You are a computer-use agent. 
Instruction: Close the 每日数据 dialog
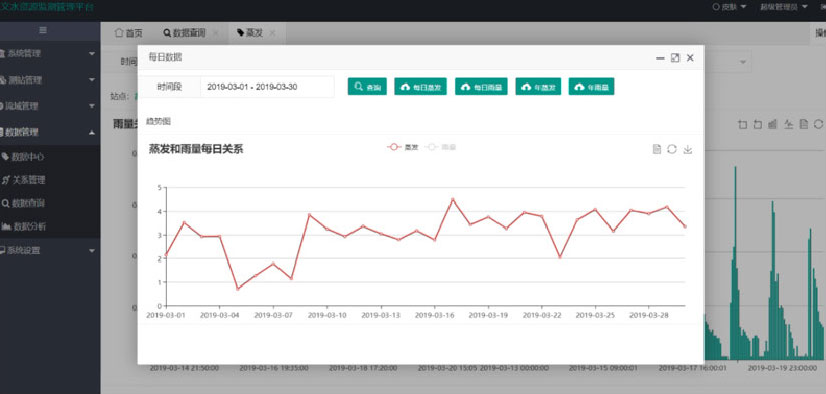pos(690,58)
